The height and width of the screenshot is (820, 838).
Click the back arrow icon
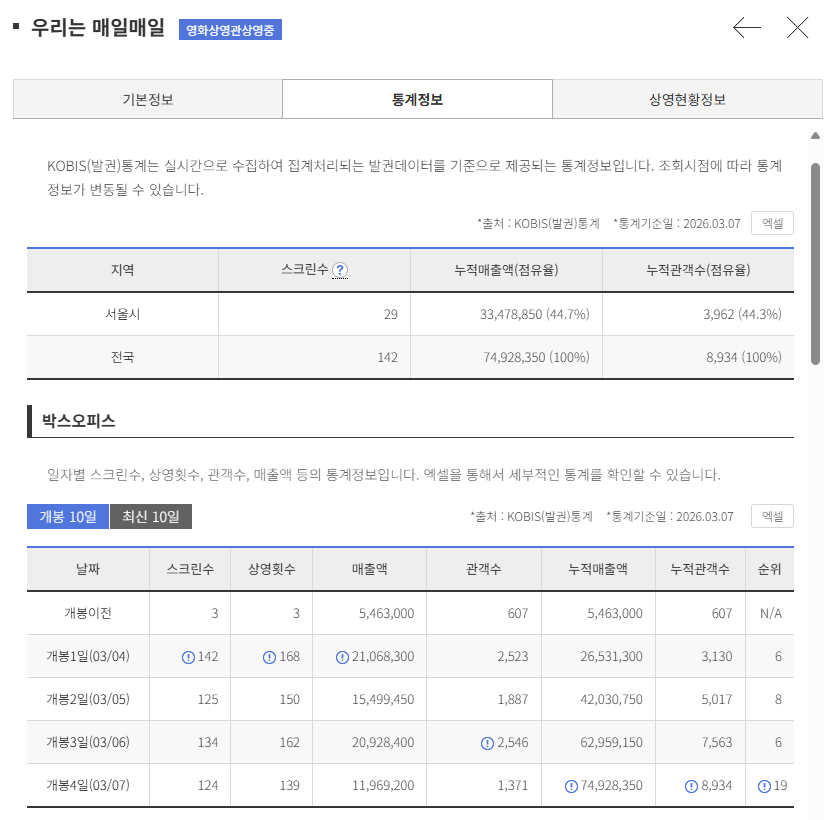click(x=747, y=28)
